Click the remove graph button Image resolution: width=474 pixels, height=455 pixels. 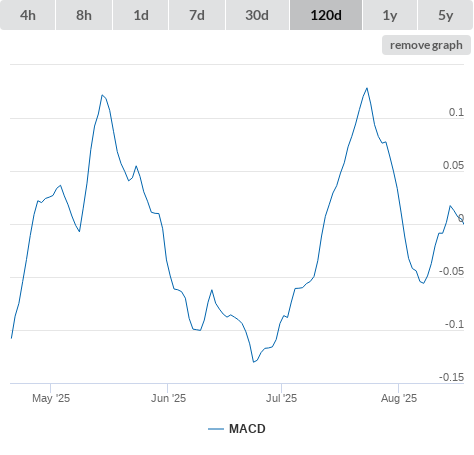point(426,45)
